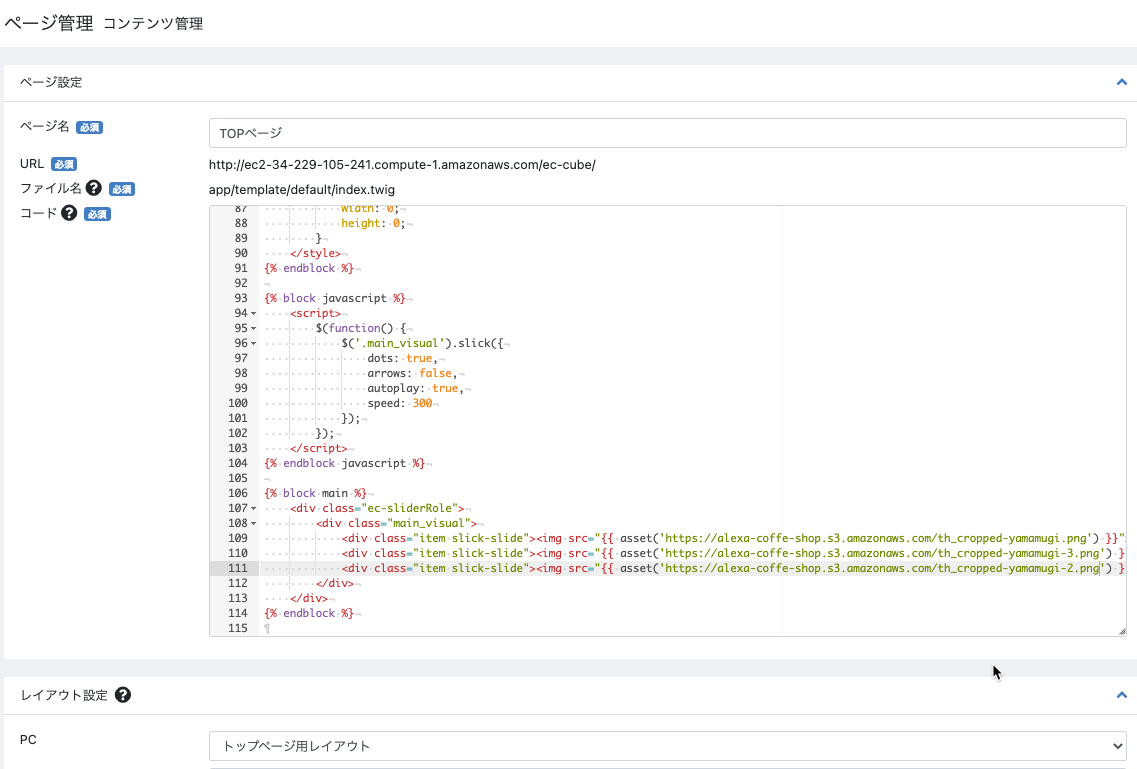Click file name app/template/default/index.twig
1137x769 pixels.
point(302,190)
